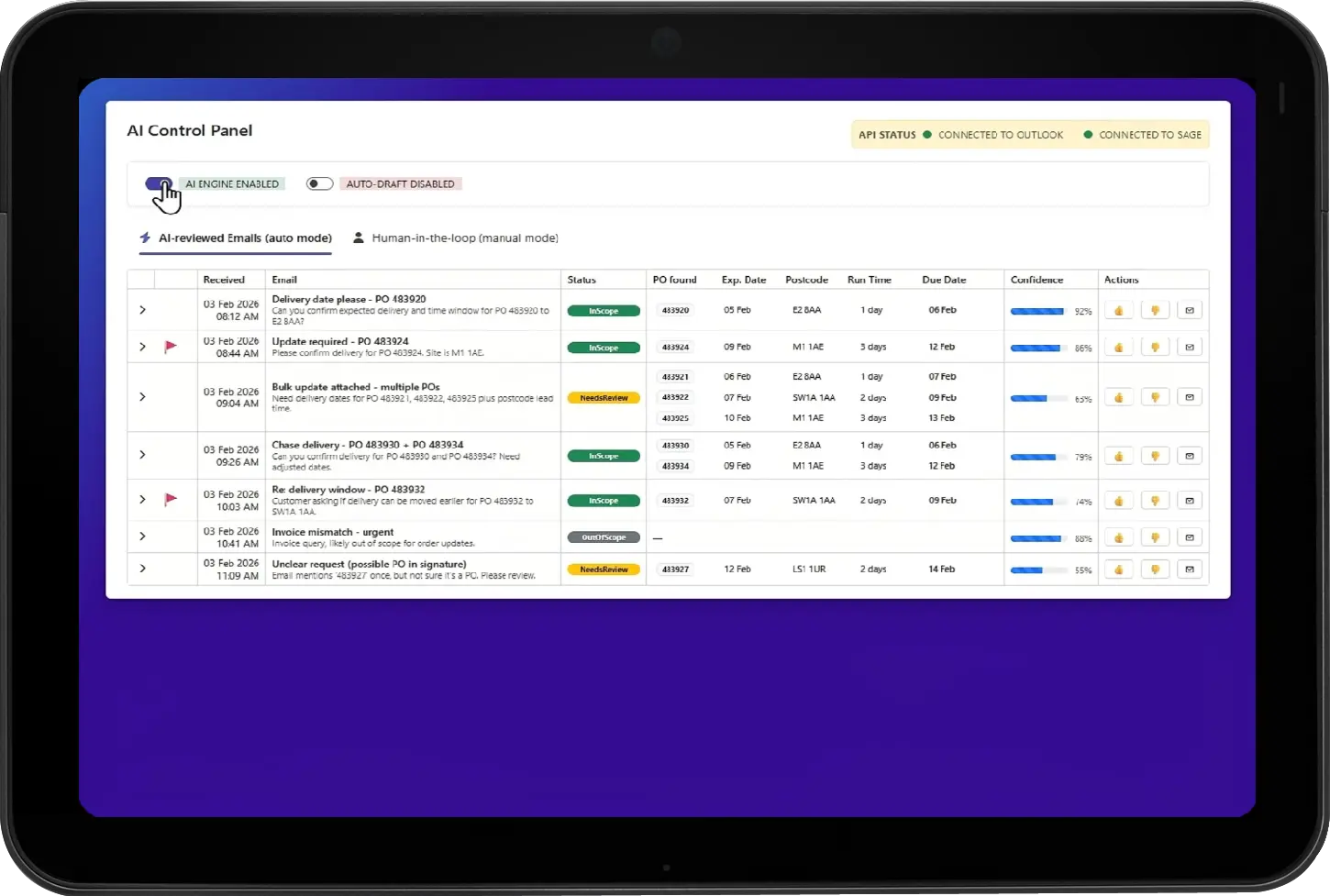1330x896 pixels.
Task: Thumbs up the Re: delivery window email
Action: (1119, 501)
